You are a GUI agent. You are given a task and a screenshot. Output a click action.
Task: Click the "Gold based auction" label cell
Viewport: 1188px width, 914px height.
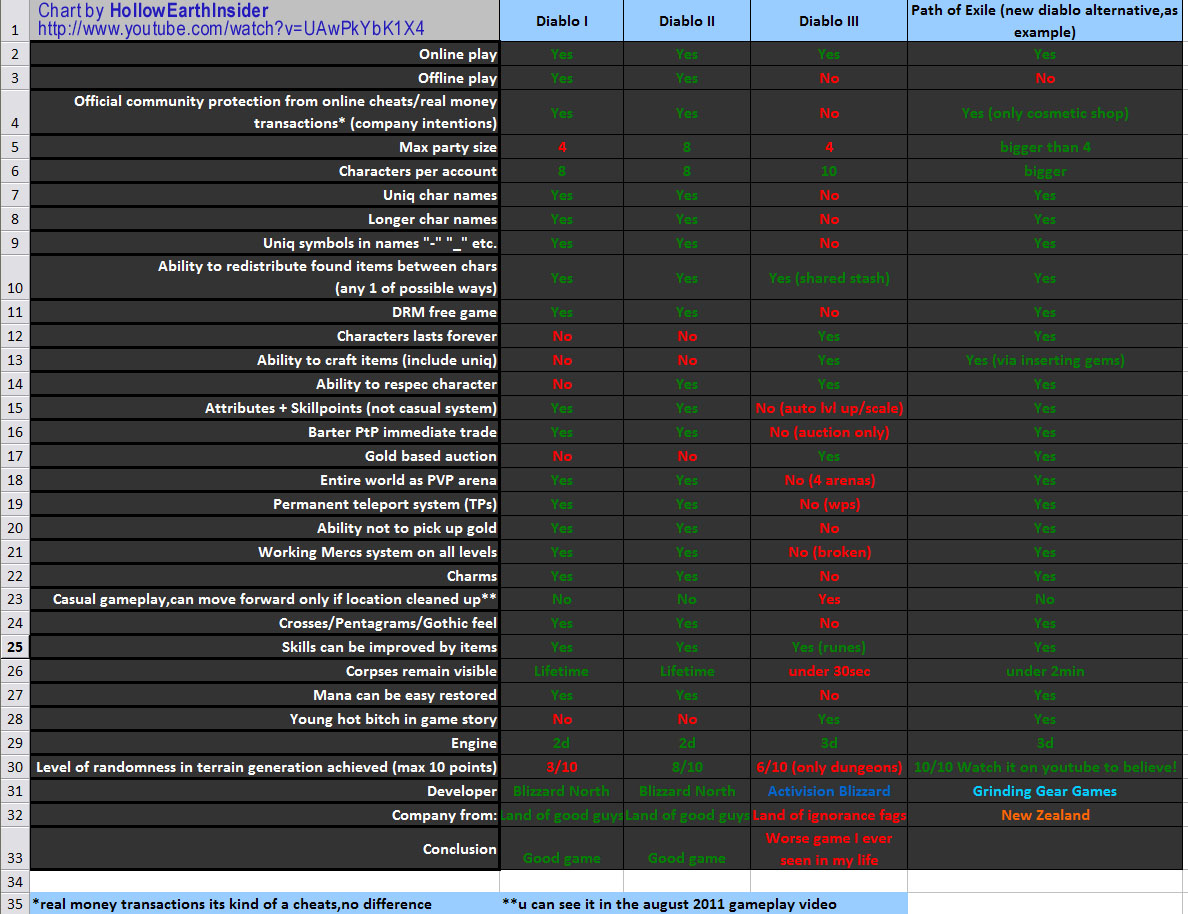pyautogui.click(x=264, y=456)
